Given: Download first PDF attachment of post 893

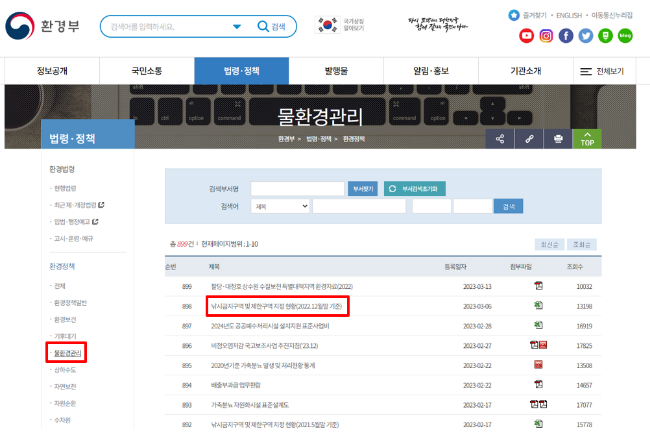Looking at the screenshot, I should [534, 404].
